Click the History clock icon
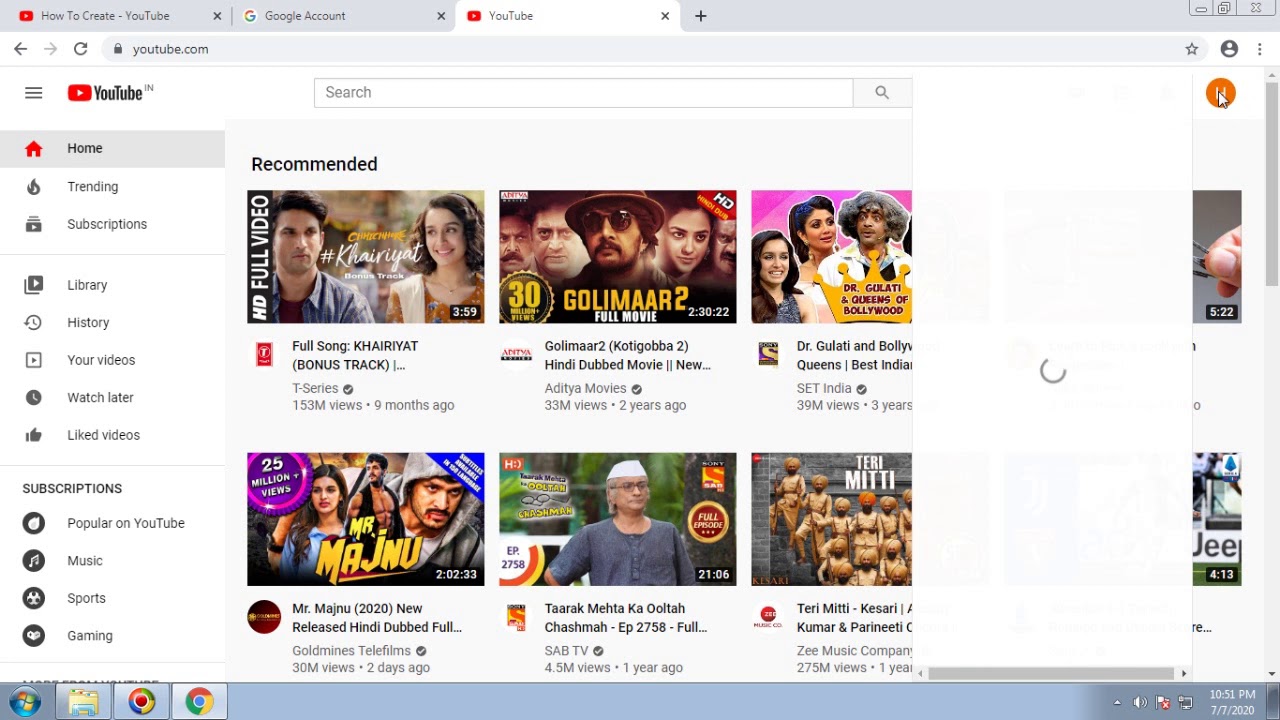 coord(34,322)
